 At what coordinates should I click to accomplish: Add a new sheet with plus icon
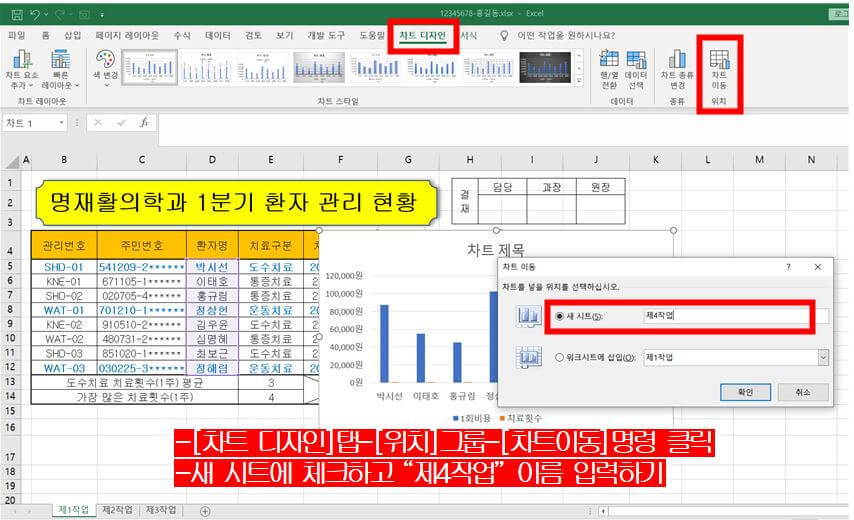click(x=205, y=511)
